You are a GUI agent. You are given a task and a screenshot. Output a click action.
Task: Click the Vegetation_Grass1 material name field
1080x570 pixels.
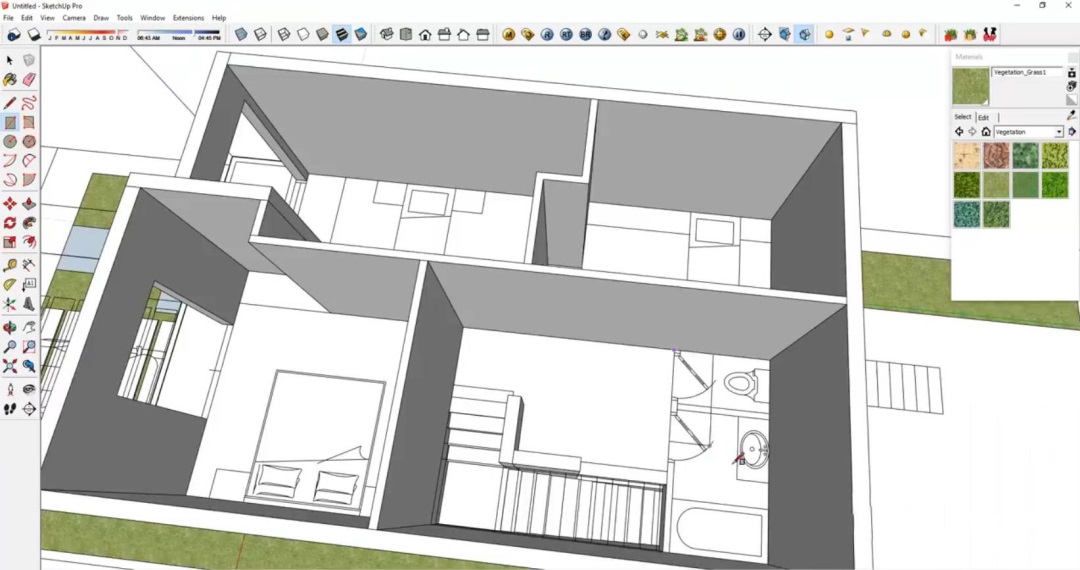(1026, 73)
